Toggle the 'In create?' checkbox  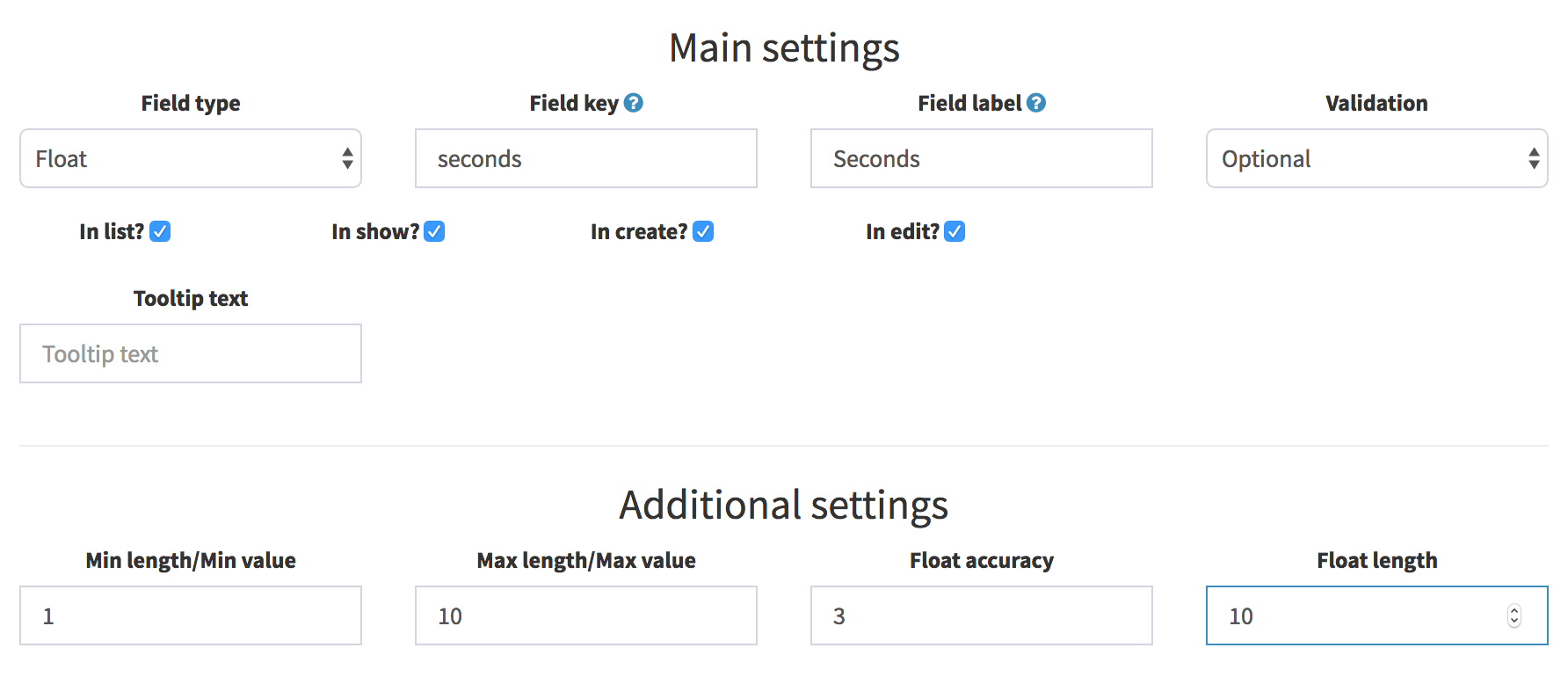(702, 231)
